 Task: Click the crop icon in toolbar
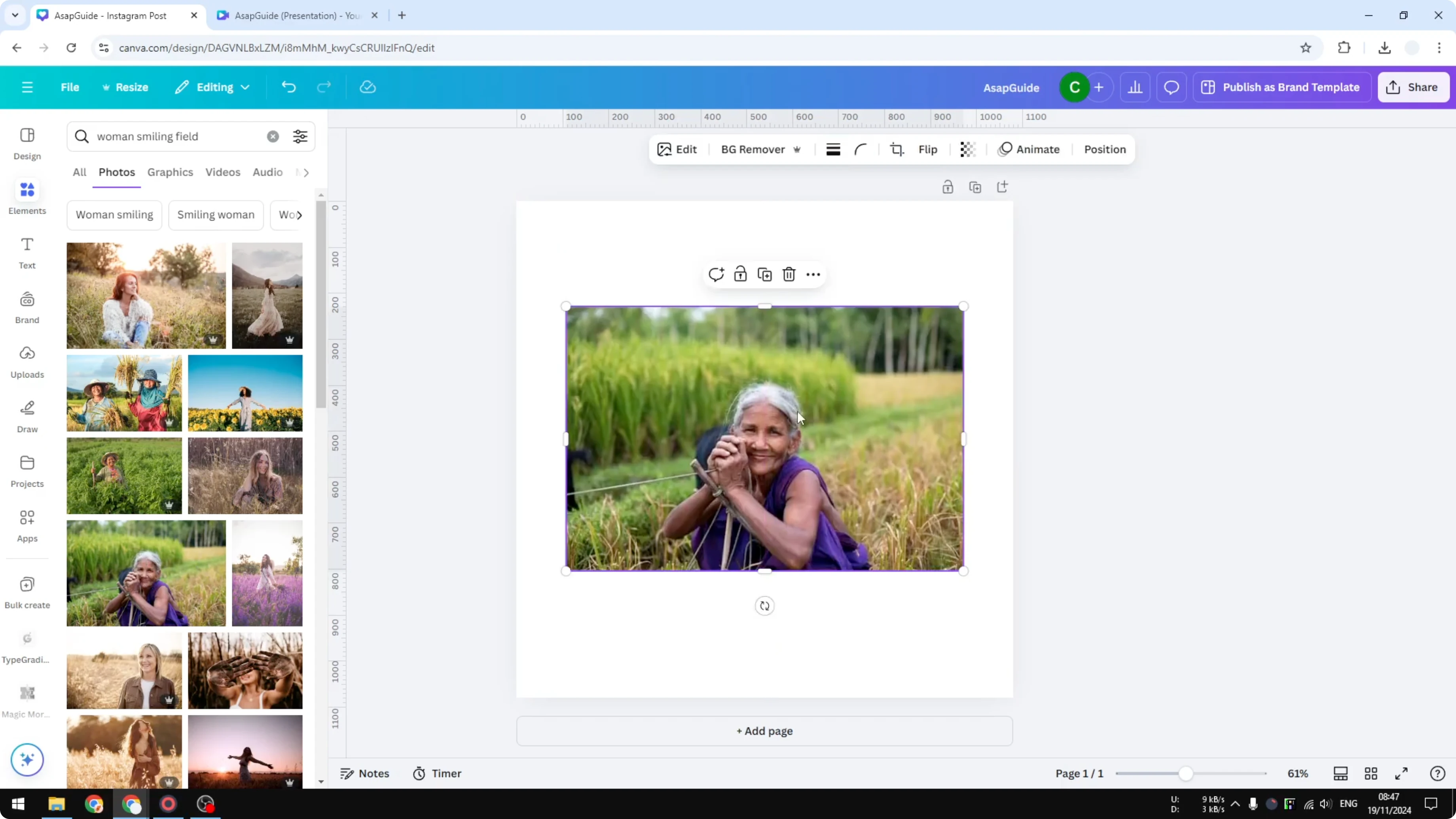click(x=897, y=149)
